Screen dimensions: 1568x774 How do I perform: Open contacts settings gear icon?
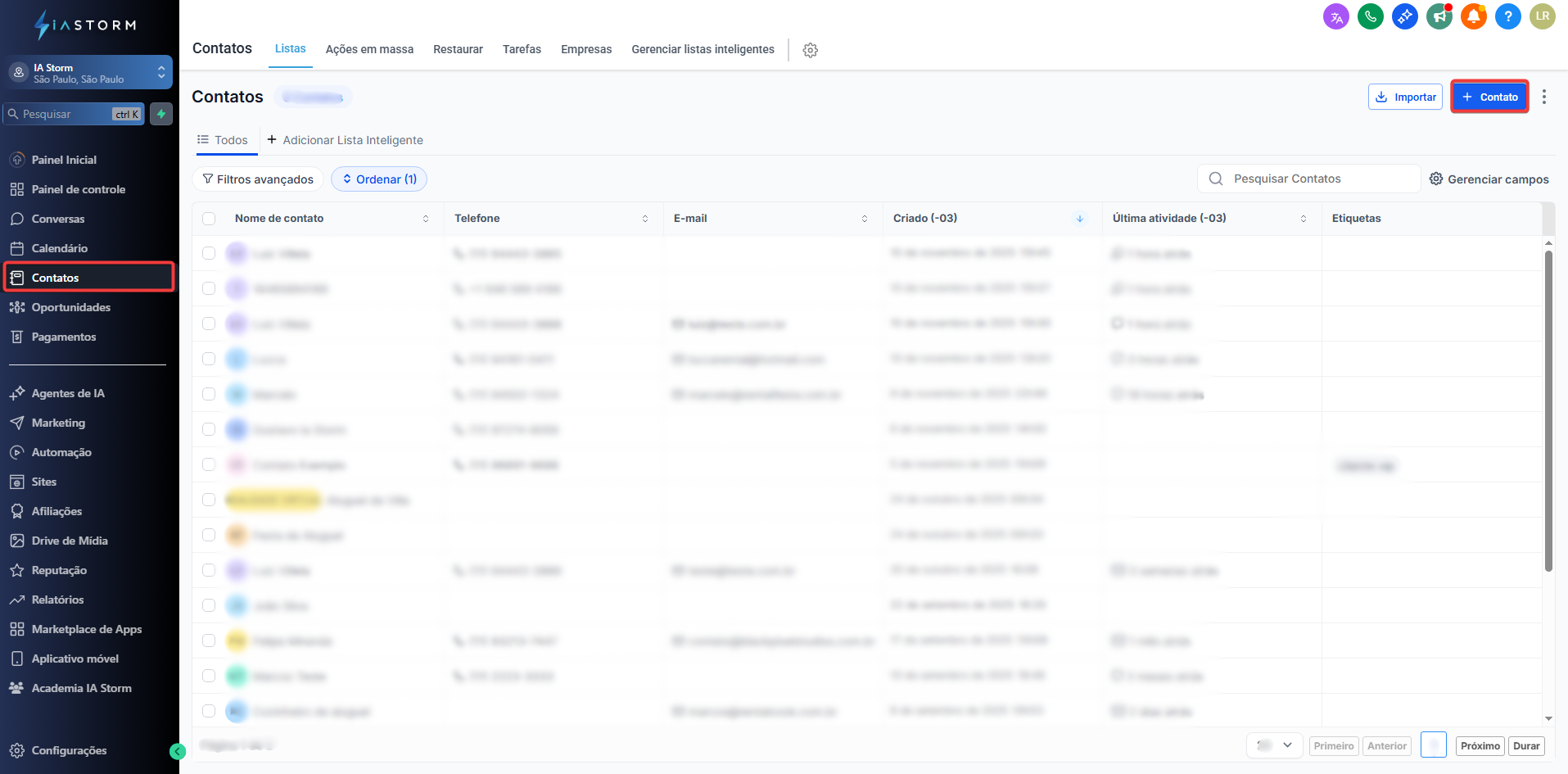click(x=810, y=50)
